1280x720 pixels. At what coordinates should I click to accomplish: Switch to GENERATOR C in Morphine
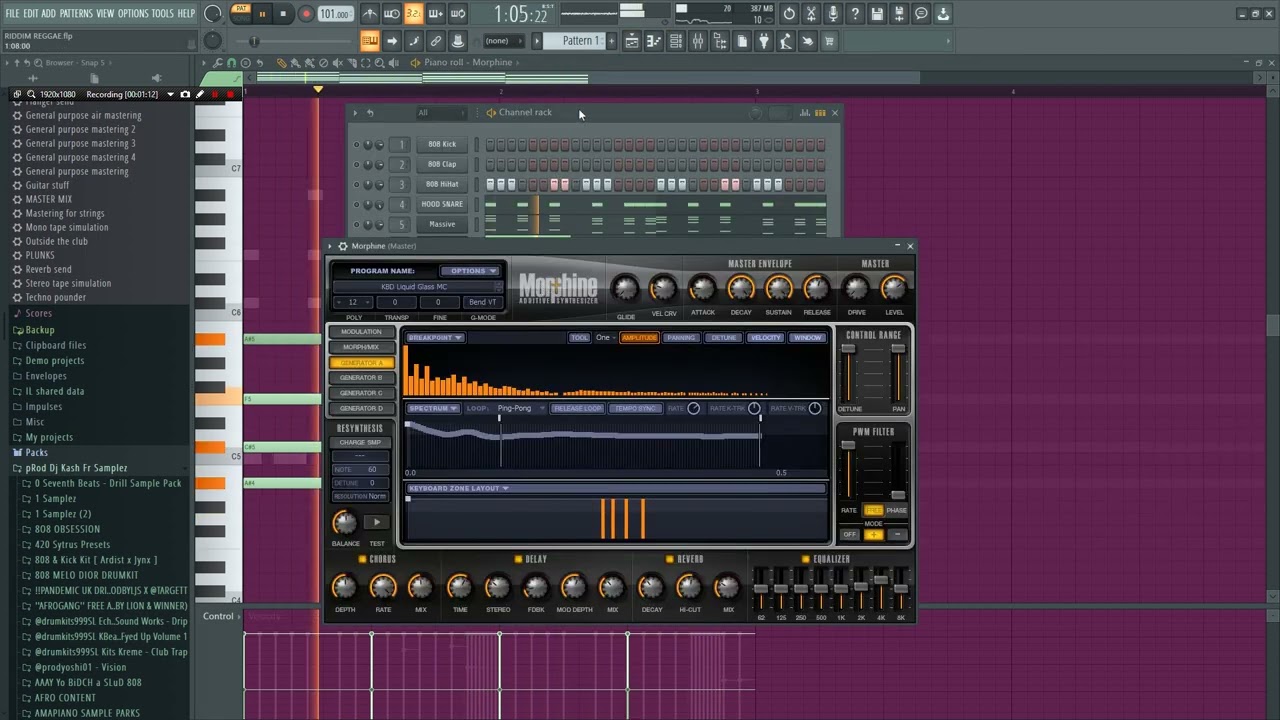click(361, 393)
